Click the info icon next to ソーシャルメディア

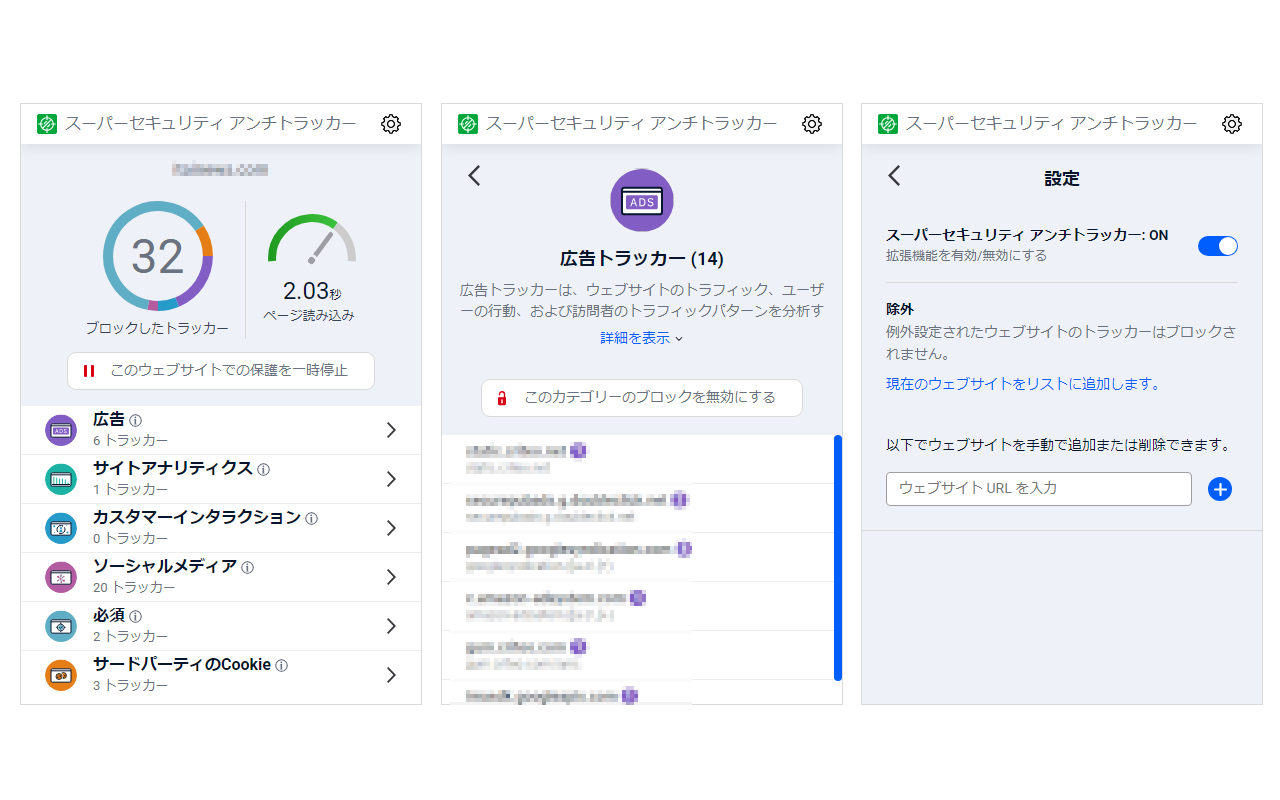pyautogui.click(x=247, y=567)
